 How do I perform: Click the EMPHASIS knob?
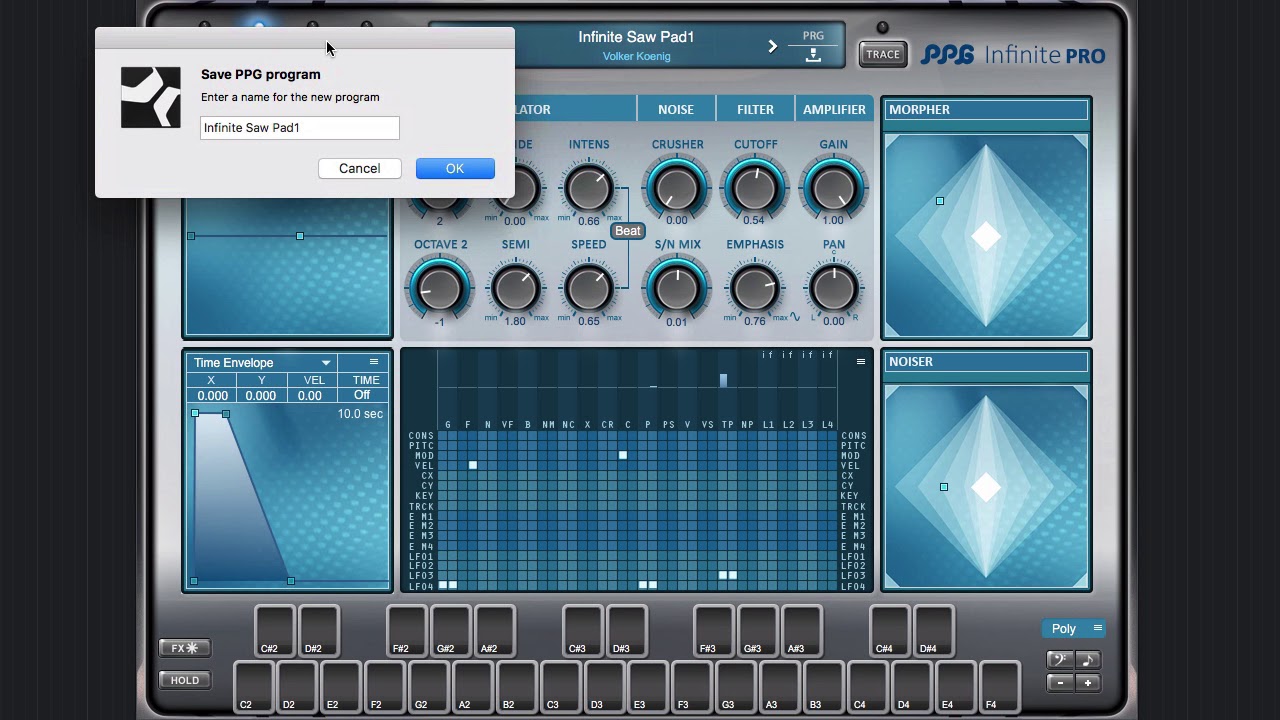(755, 288)
